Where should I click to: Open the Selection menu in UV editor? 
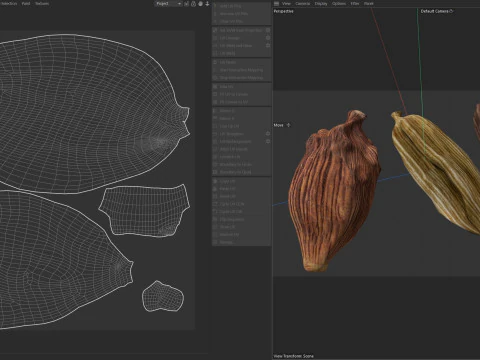(8, 4)
